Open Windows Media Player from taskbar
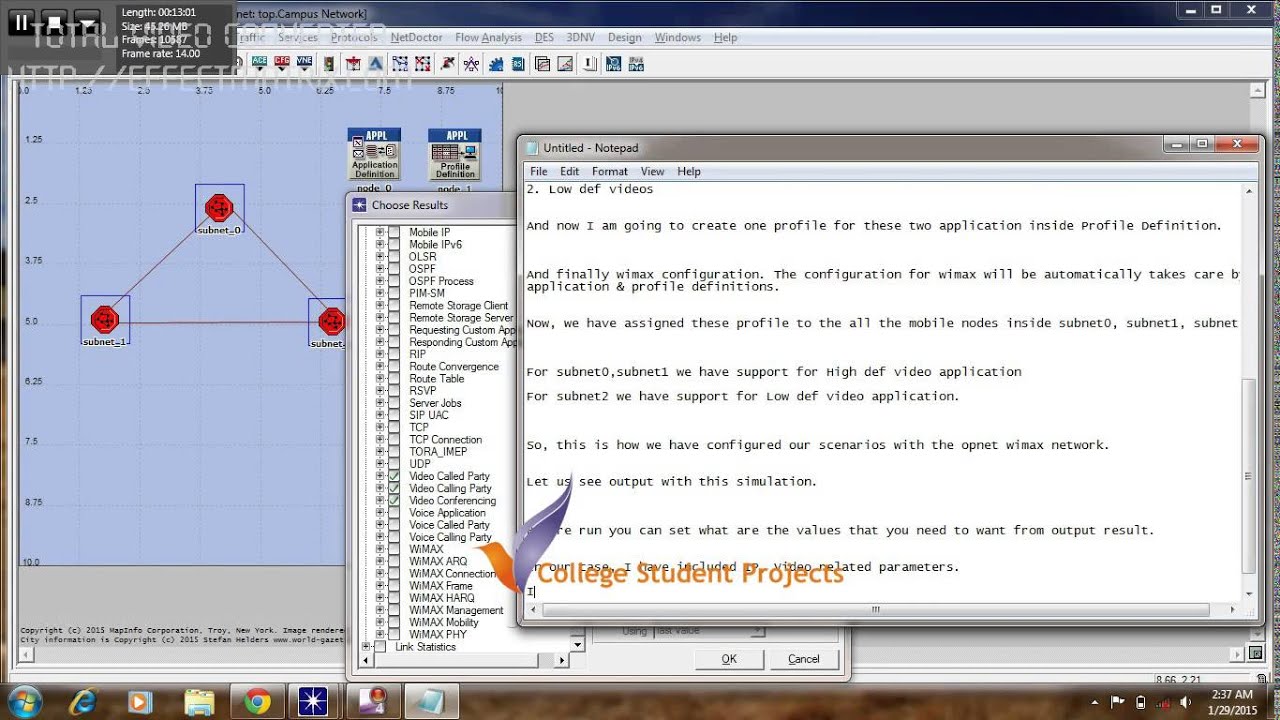The image size is (1280, 720). [x=139, y=702]
